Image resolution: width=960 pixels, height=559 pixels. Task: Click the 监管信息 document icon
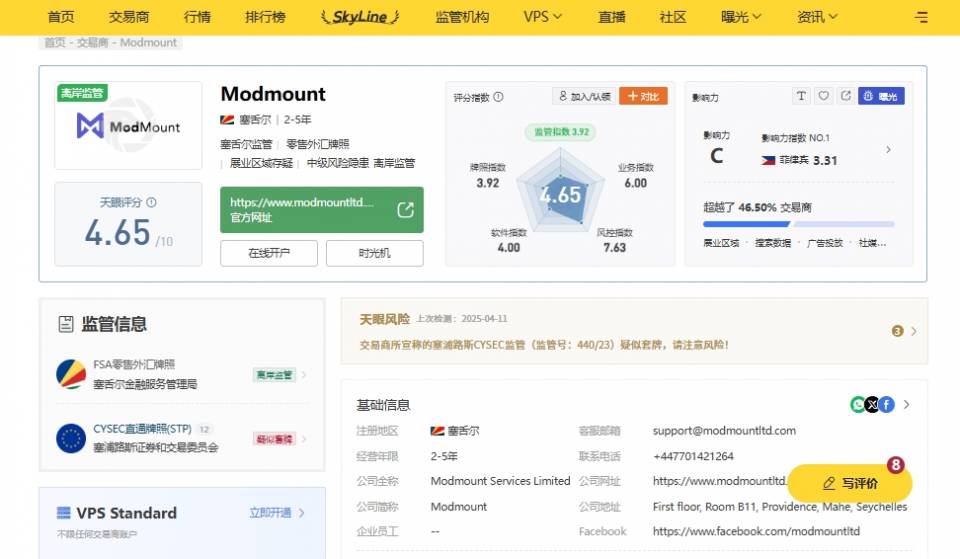click(x=66, y=324)
